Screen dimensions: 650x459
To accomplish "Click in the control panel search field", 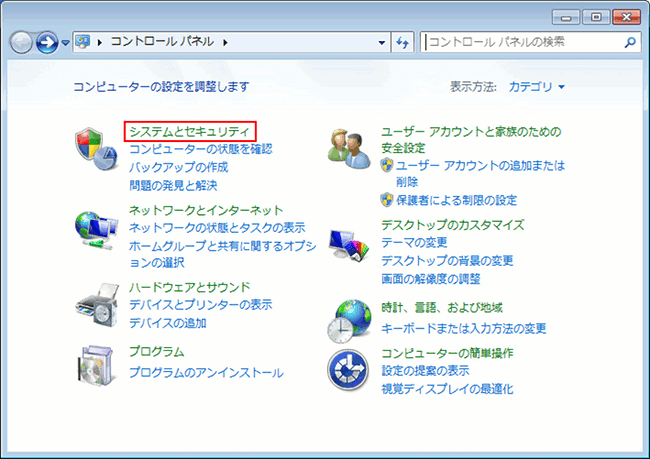I will 520,42.
